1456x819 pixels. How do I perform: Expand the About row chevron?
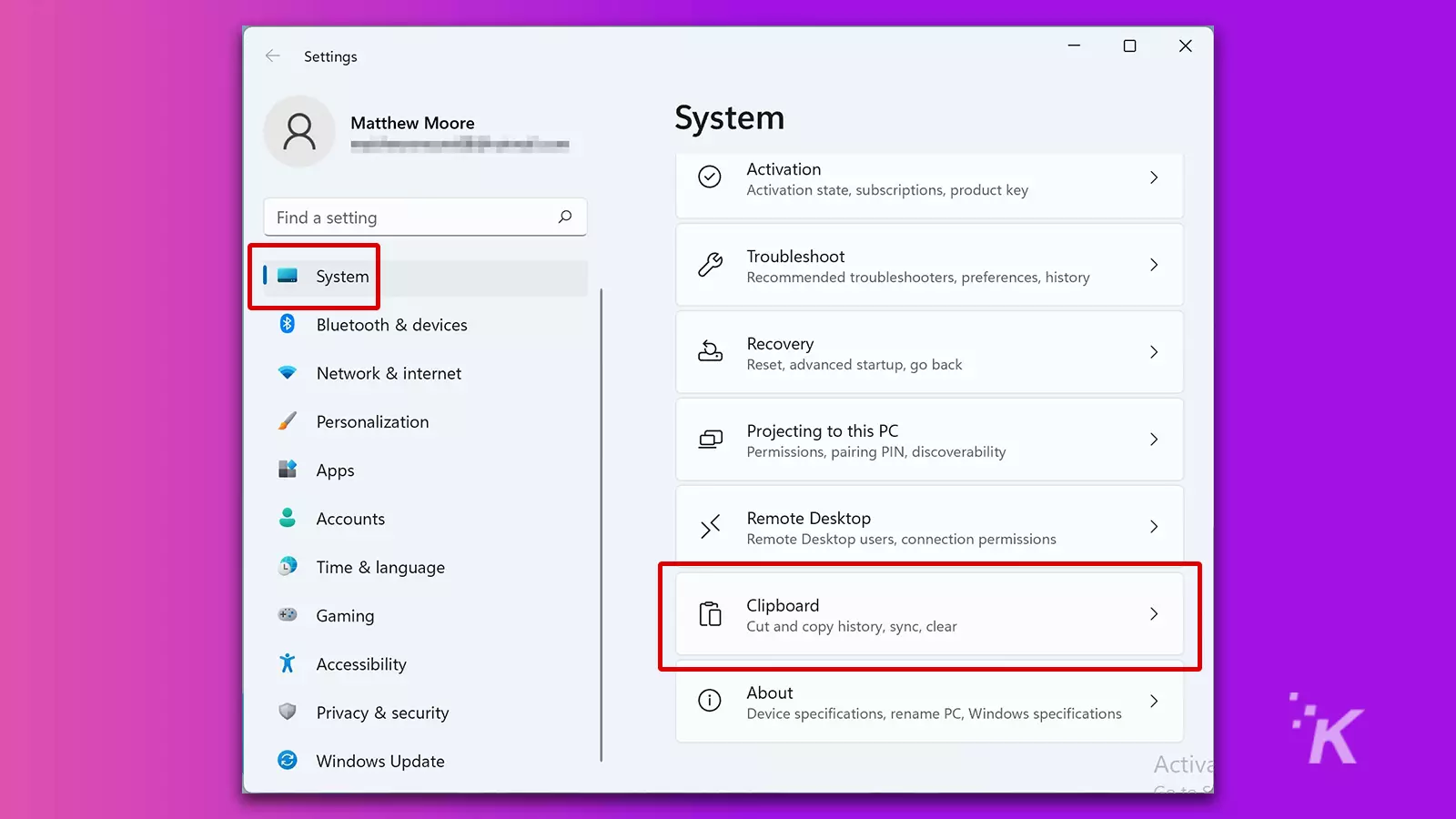1154,702
